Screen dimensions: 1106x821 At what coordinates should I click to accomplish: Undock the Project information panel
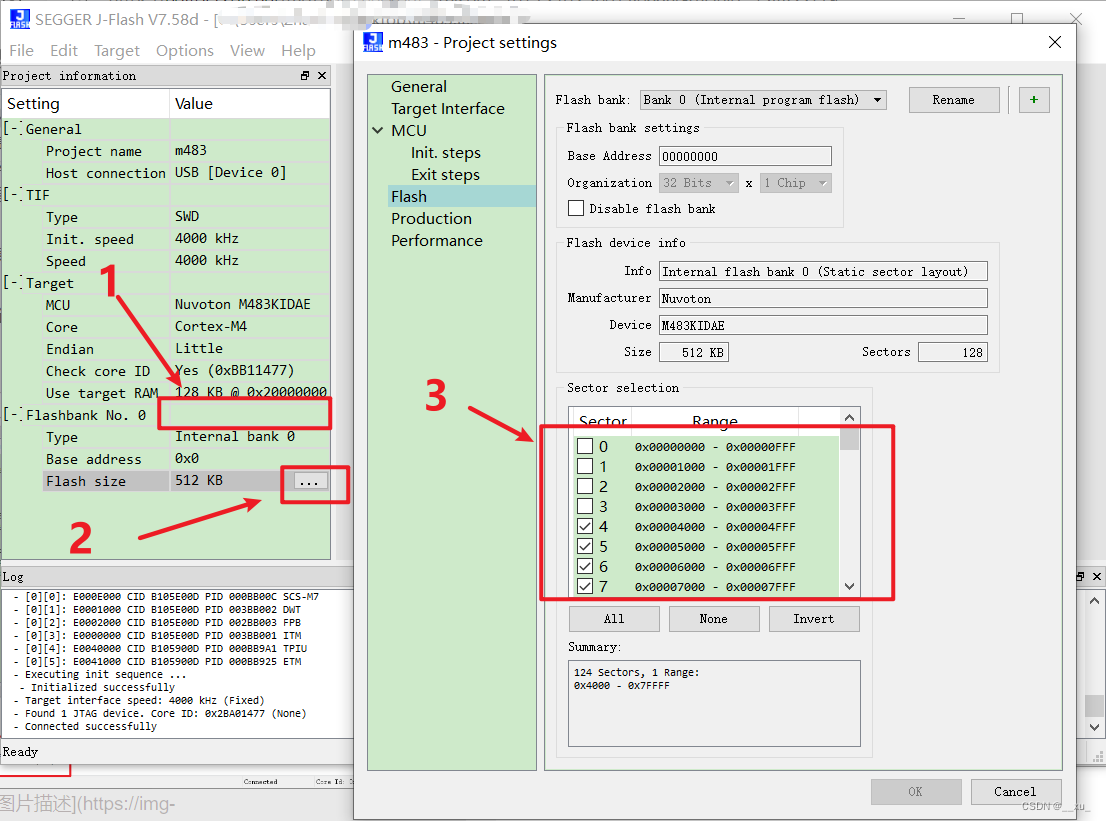[x=305, y=75]
